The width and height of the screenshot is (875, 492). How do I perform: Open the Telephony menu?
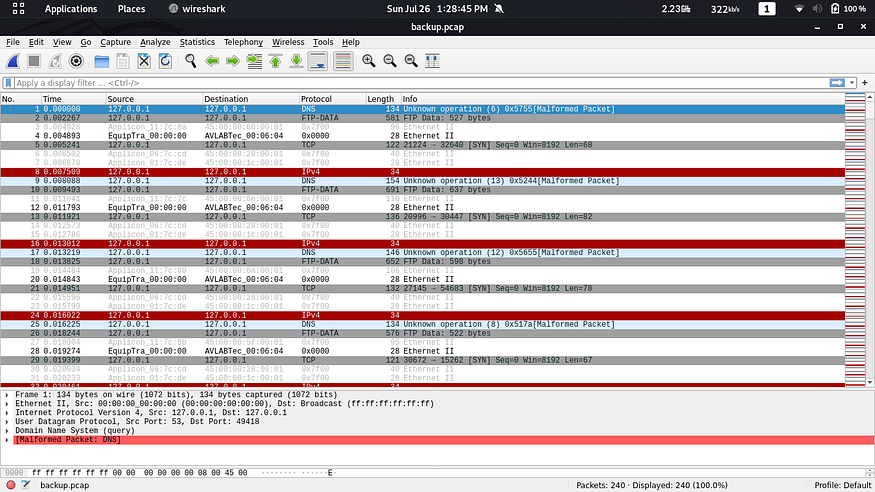pos(243,42)
